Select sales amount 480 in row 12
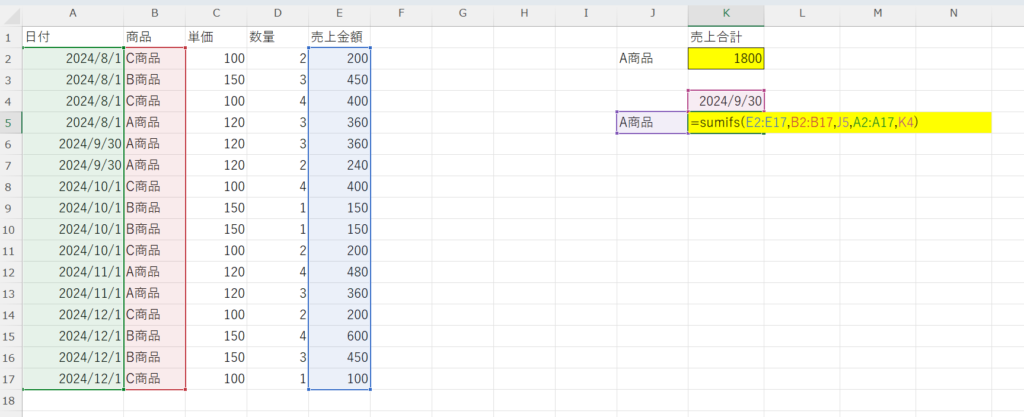1024x417 pixels. click(339, 272)
